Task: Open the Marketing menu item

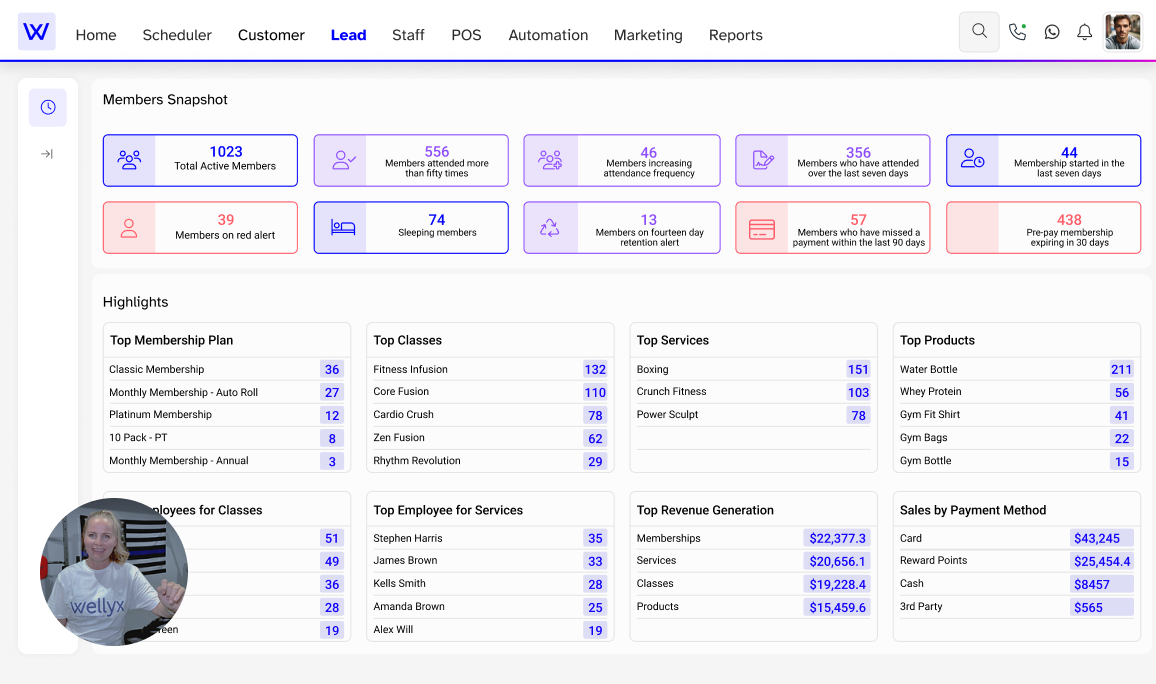Action: (x=648, y=35)
